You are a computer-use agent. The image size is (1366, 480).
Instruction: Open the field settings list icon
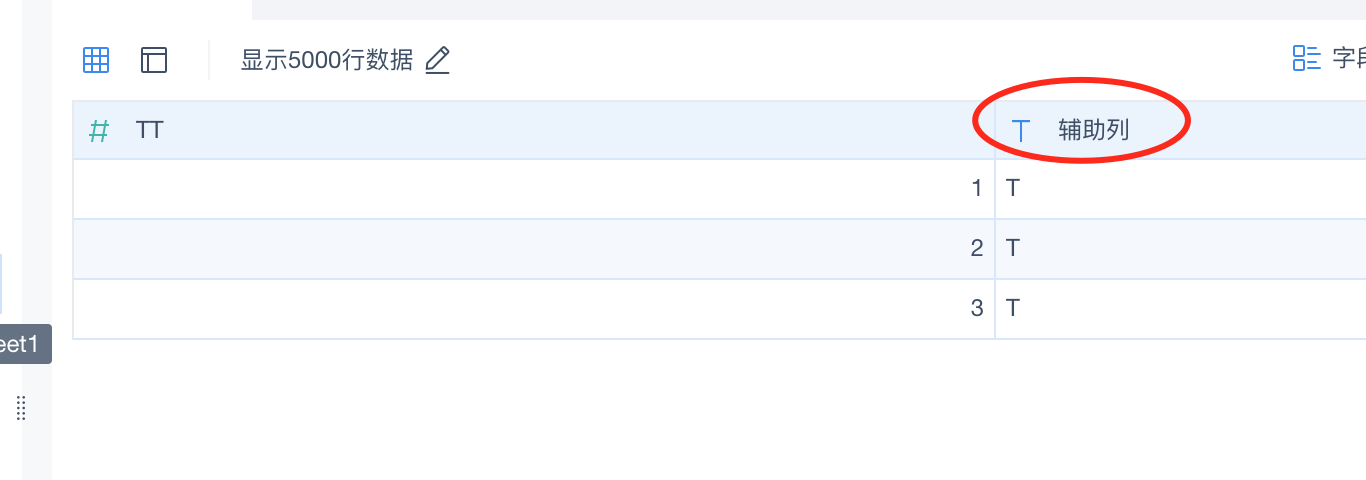[x=1306, y=58]
